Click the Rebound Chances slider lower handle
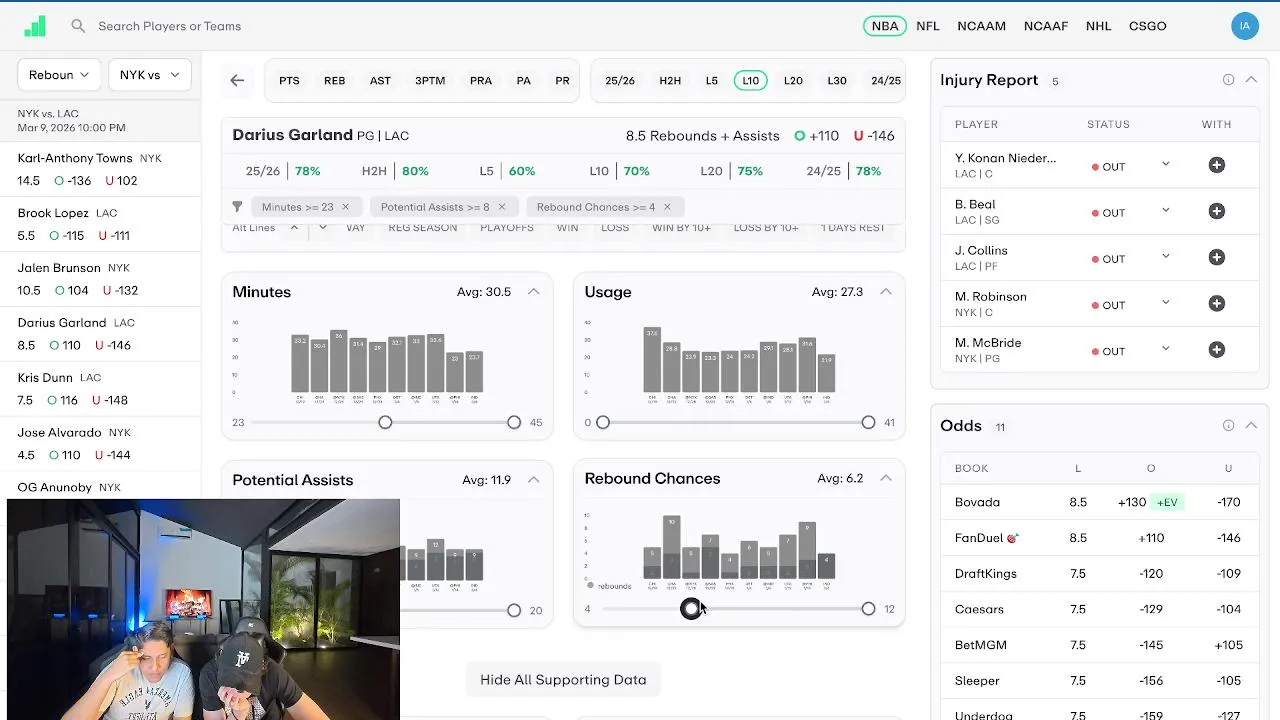 click(691, 609)
